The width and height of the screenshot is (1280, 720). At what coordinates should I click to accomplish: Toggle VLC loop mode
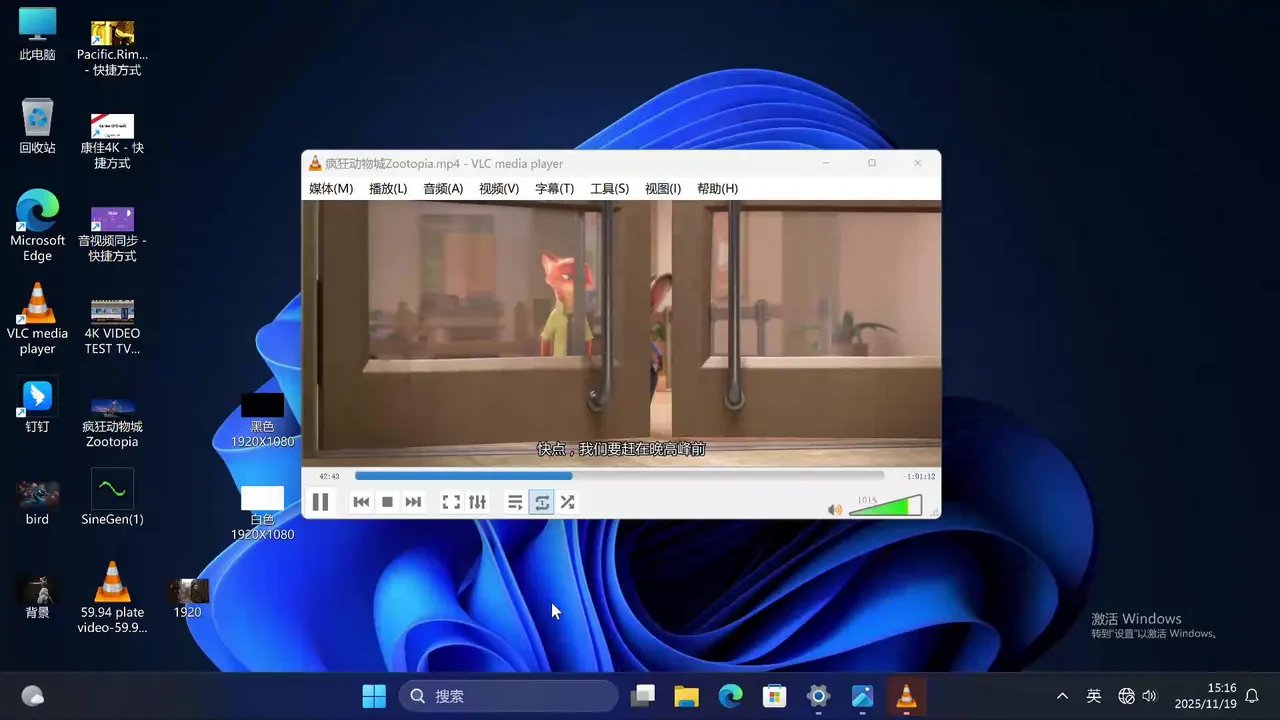tap(541, 502)
